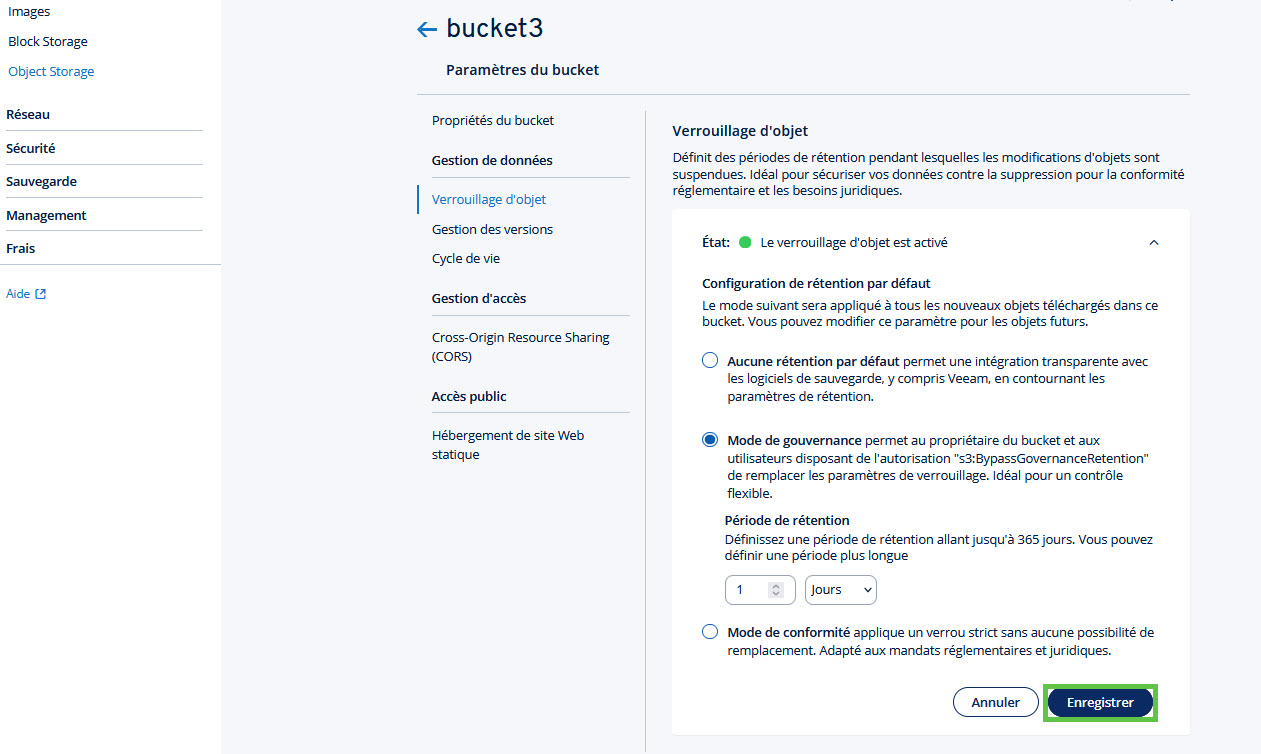Open Hébergement de site Web statique

point(508,445)
